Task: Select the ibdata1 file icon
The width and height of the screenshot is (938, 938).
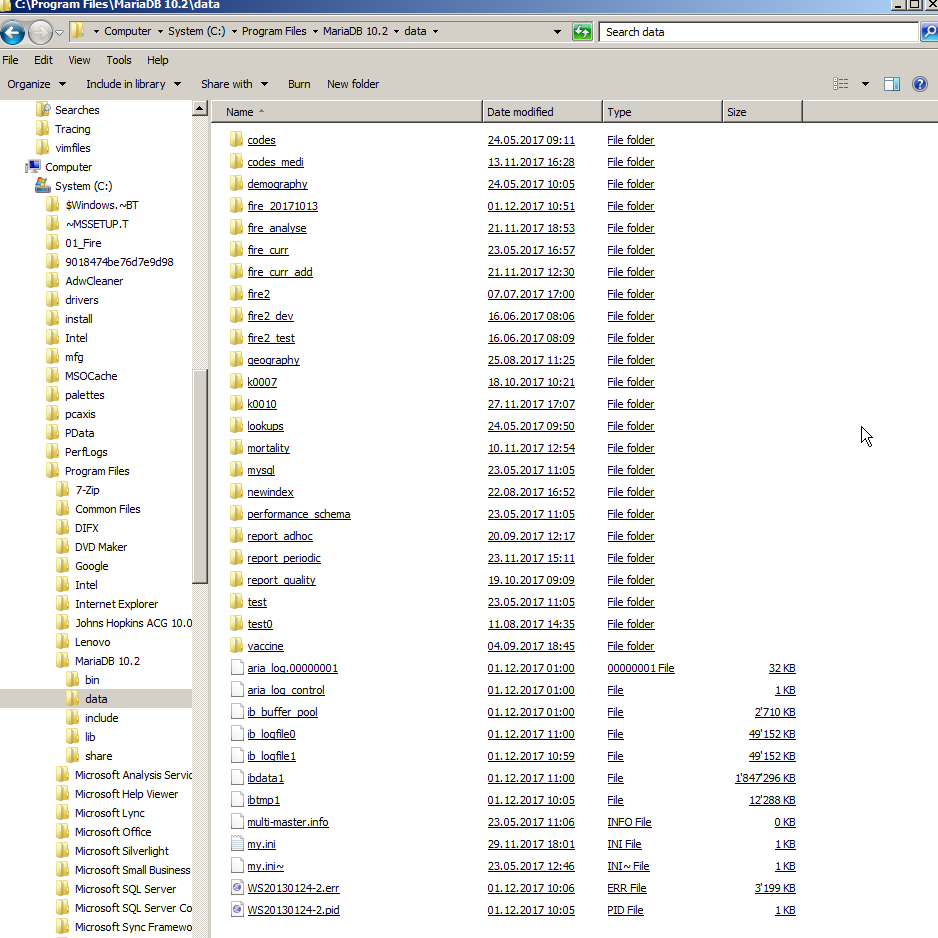Action: point(237,778)
